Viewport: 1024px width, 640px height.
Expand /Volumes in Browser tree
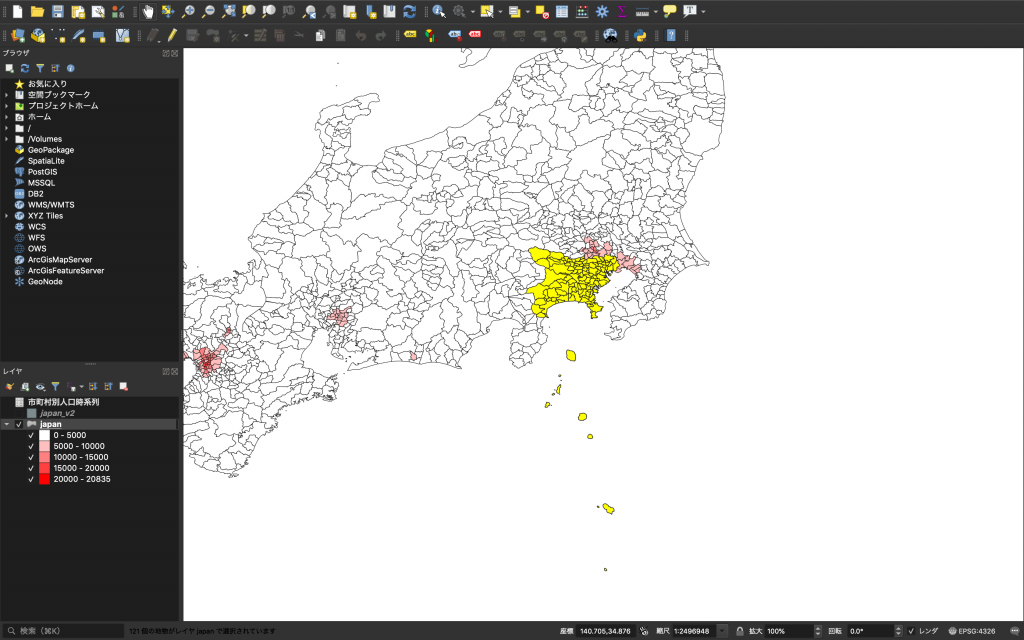(x=7, y=139)
